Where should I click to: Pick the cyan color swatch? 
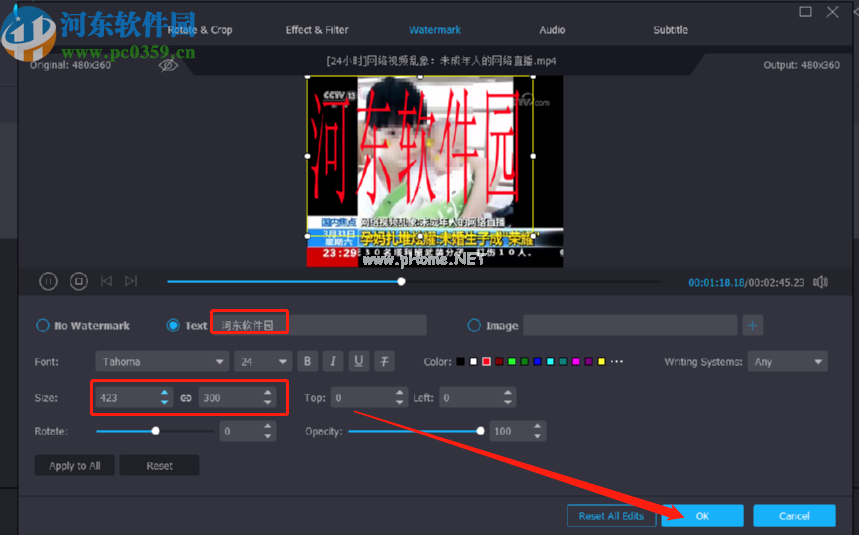click(x=550, y=361)
